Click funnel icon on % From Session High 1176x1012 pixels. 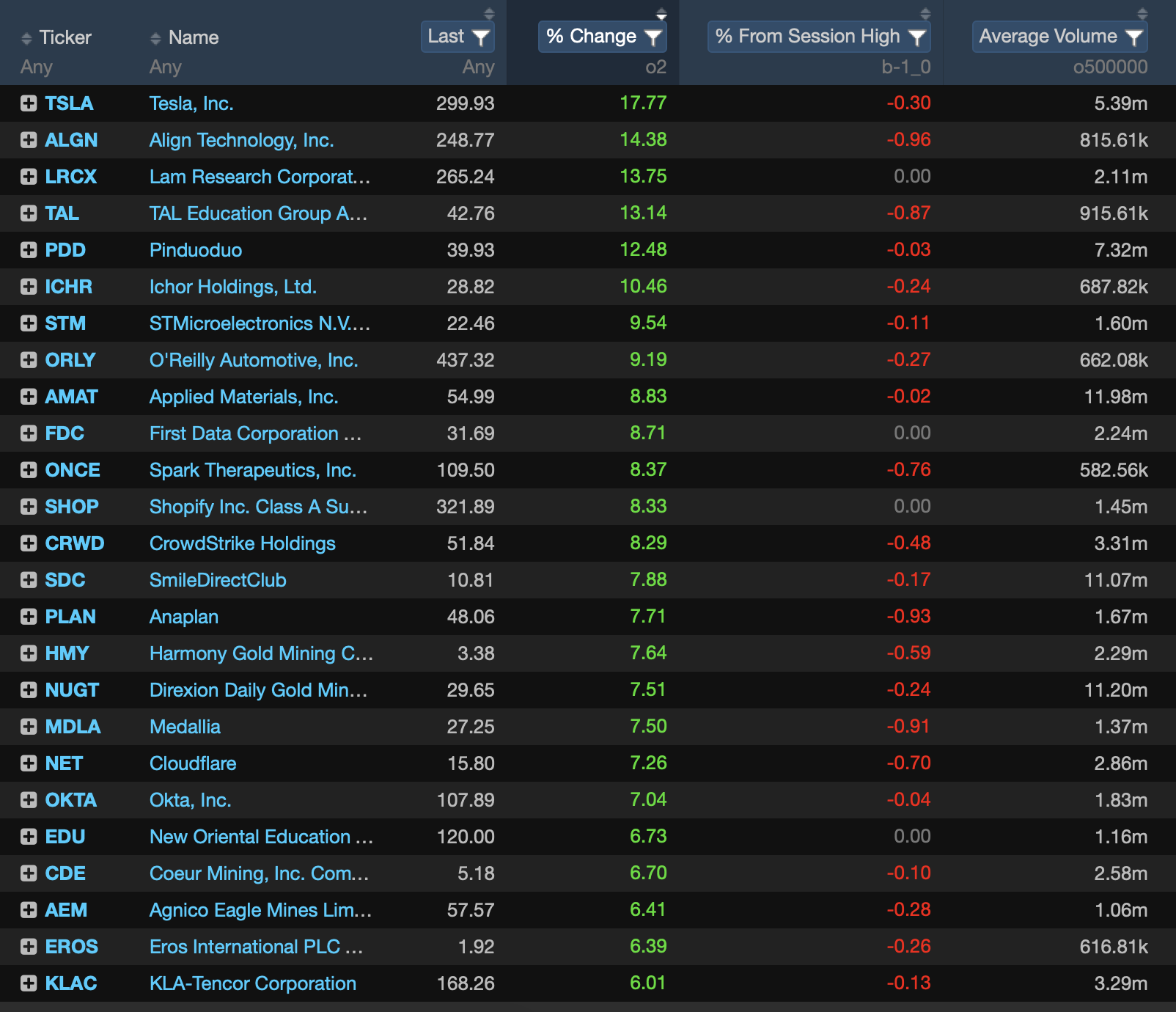click(x=916, y=37)
